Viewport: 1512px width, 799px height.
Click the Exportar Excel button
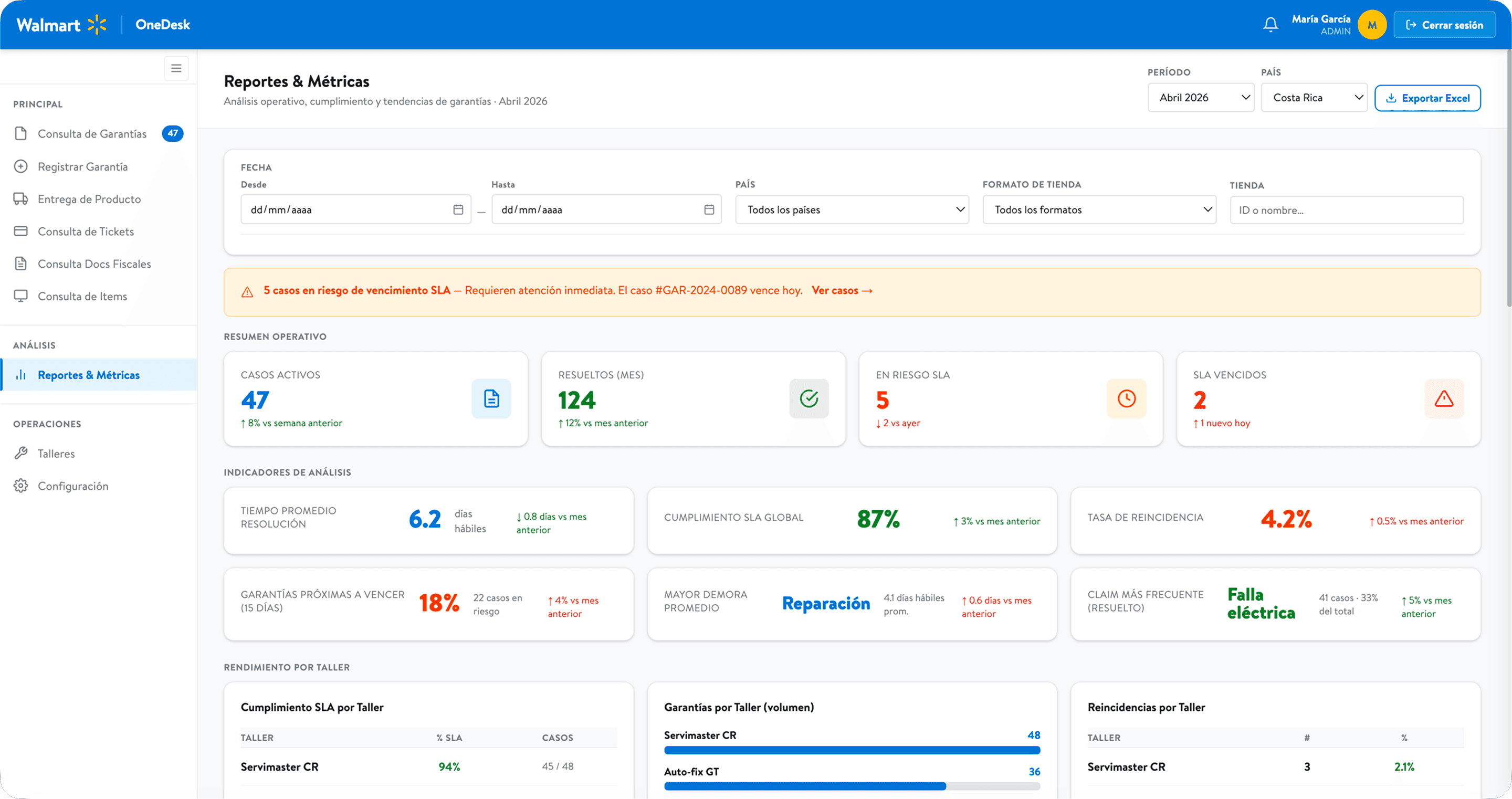pos(1427,98)
